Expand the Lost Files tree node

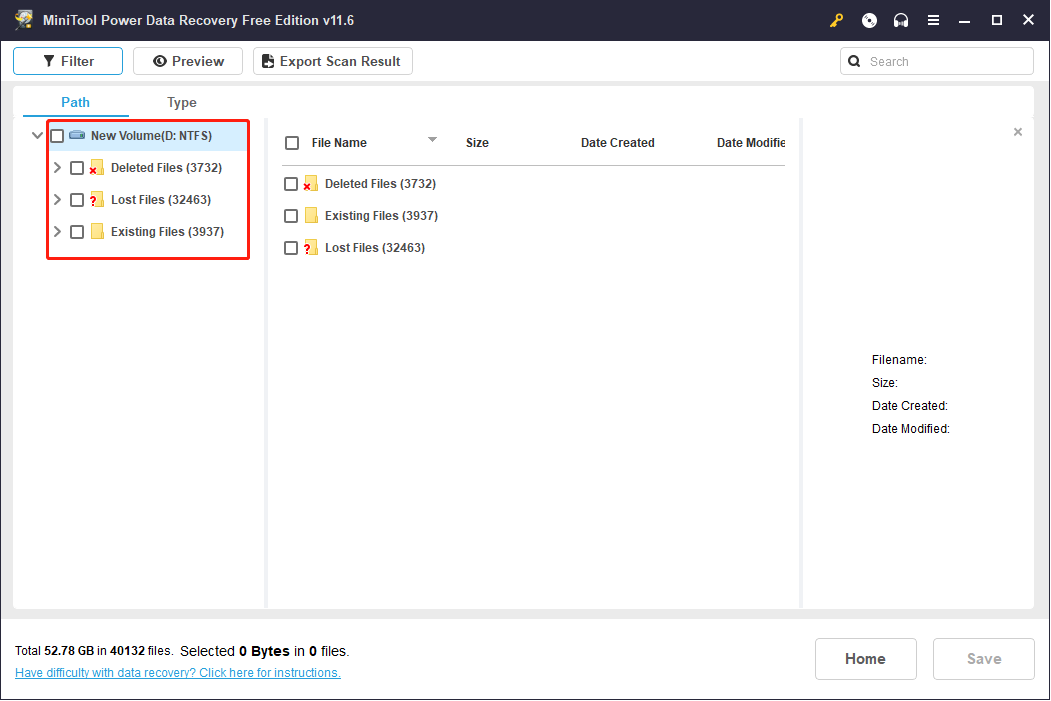click(x=57, y=200)
